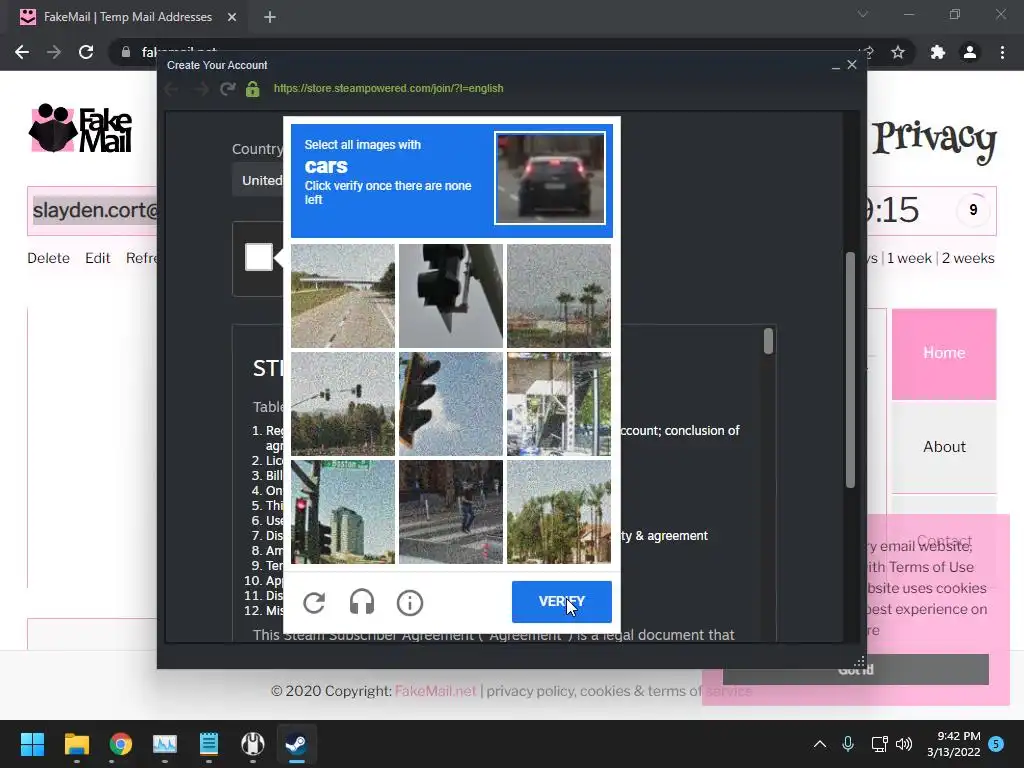Select the tile with palm trees and a house
Image resolution: width=1024 pixels, height=768 pixels.
point(559,512)
